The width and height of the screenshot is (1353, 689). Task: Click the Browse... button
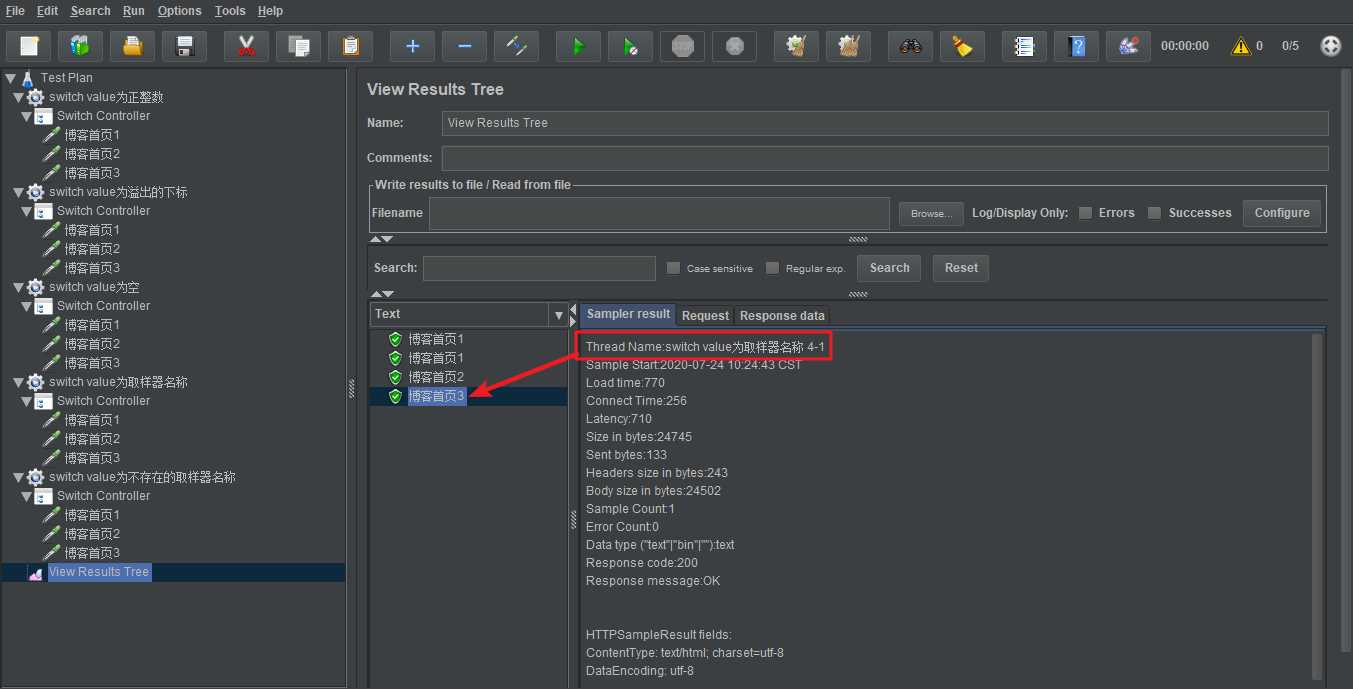931,213
